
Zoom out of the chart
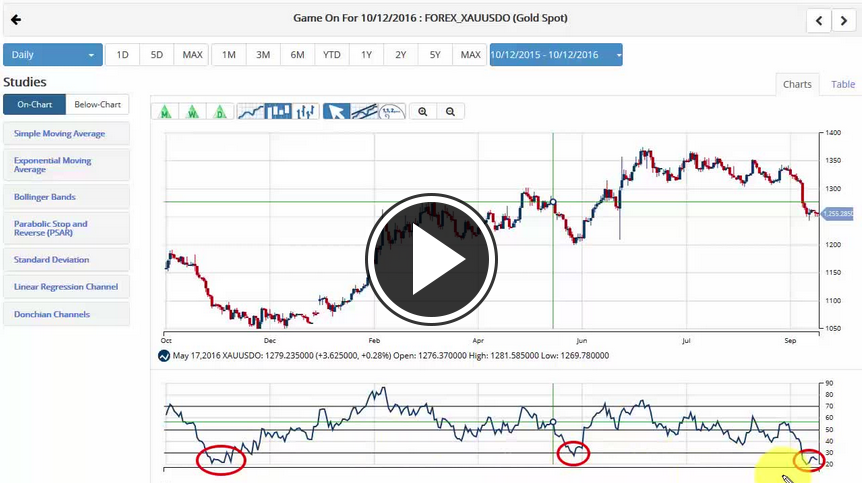point(450,112)
